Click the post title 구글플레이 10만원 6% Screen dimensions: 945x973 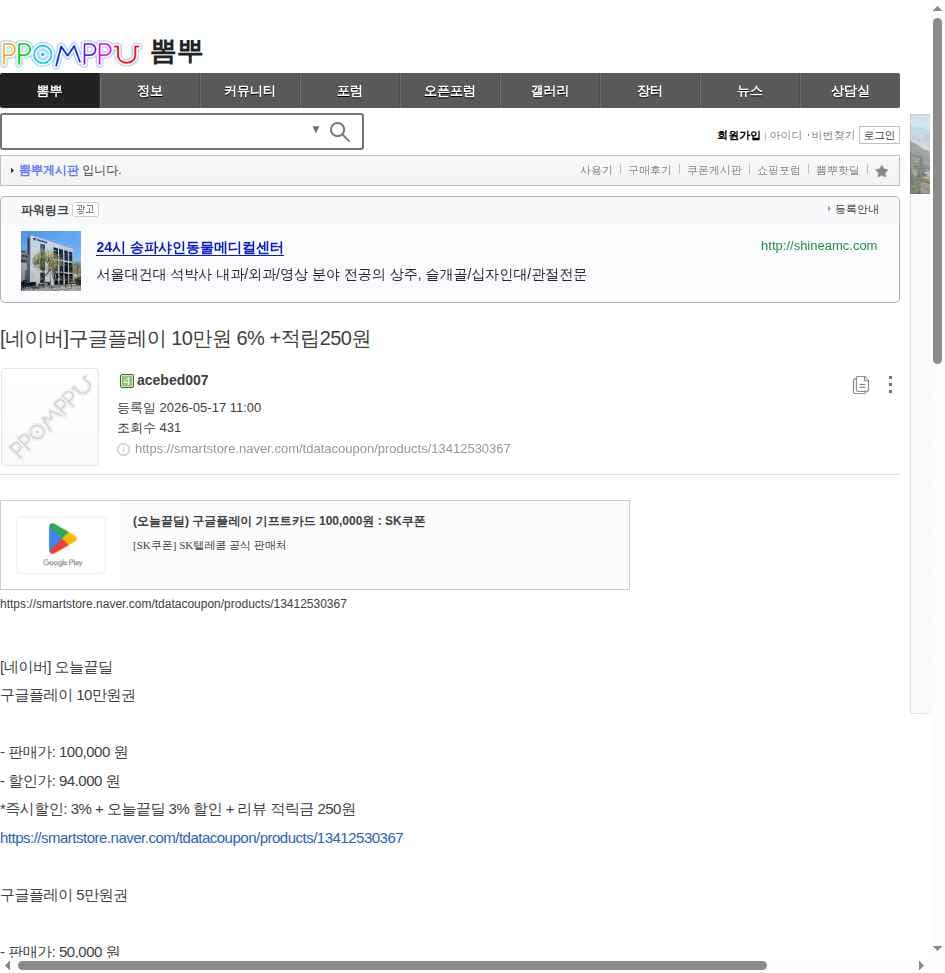click(x=185, y=339)
